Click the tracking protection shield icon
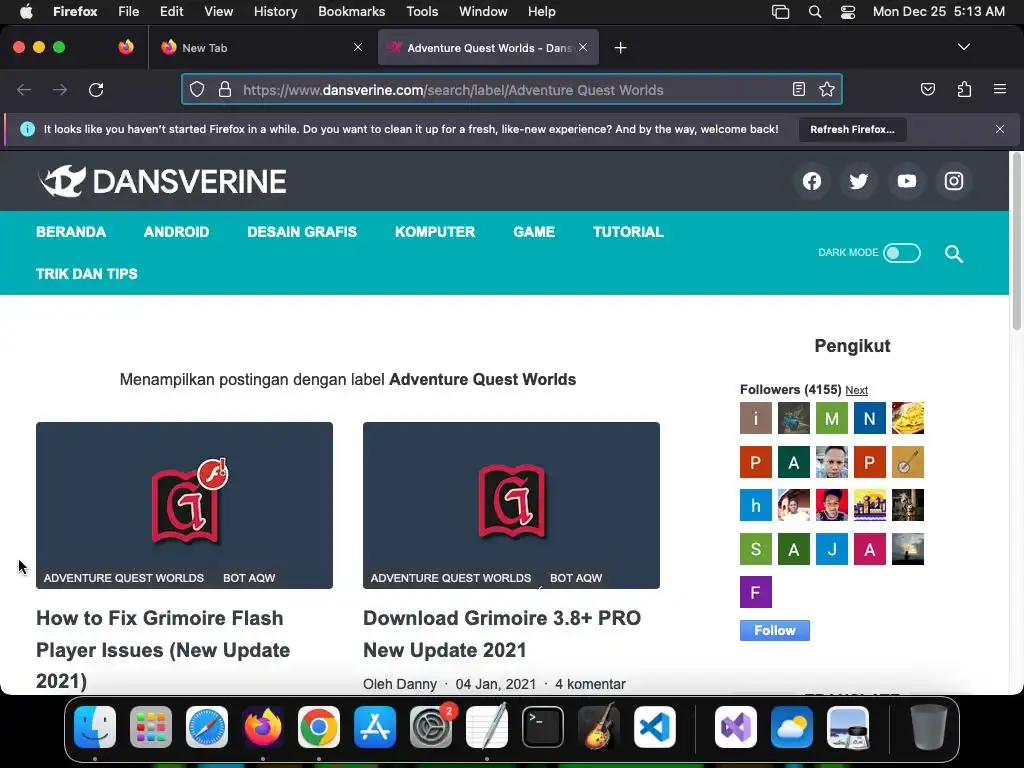The image size is (1024, 768). 197,89
